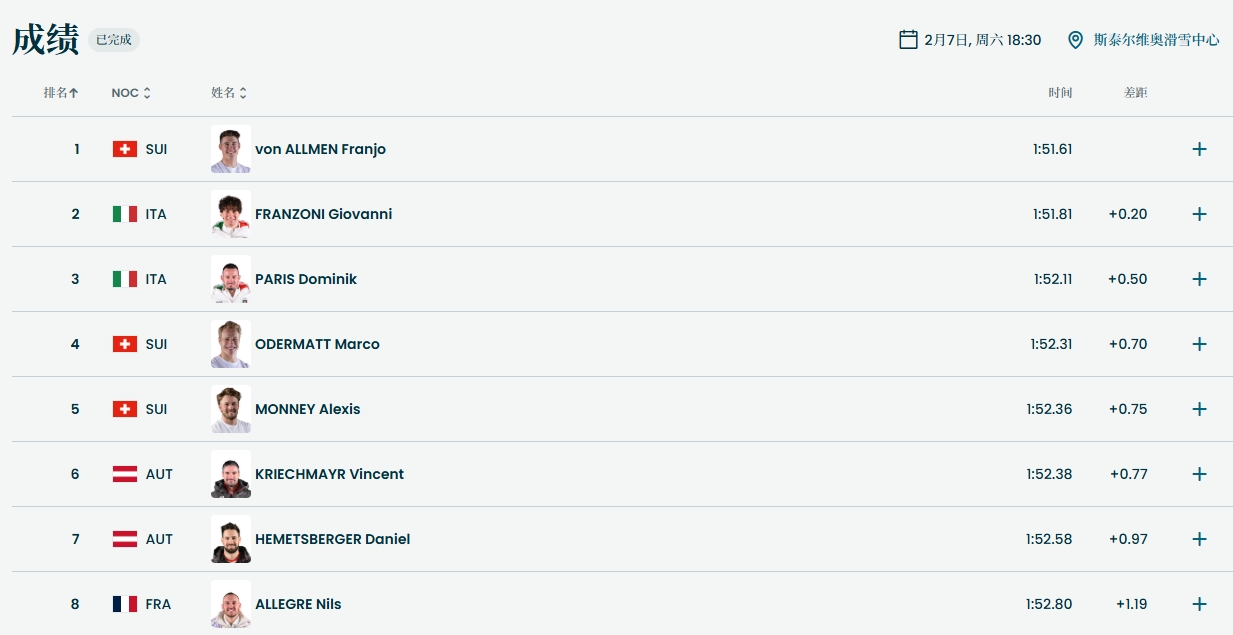Image resolution: width=1233 pixels, height=635 pixels.
Task: Sort results by 排名 column
Action: [x=61, y=93]
